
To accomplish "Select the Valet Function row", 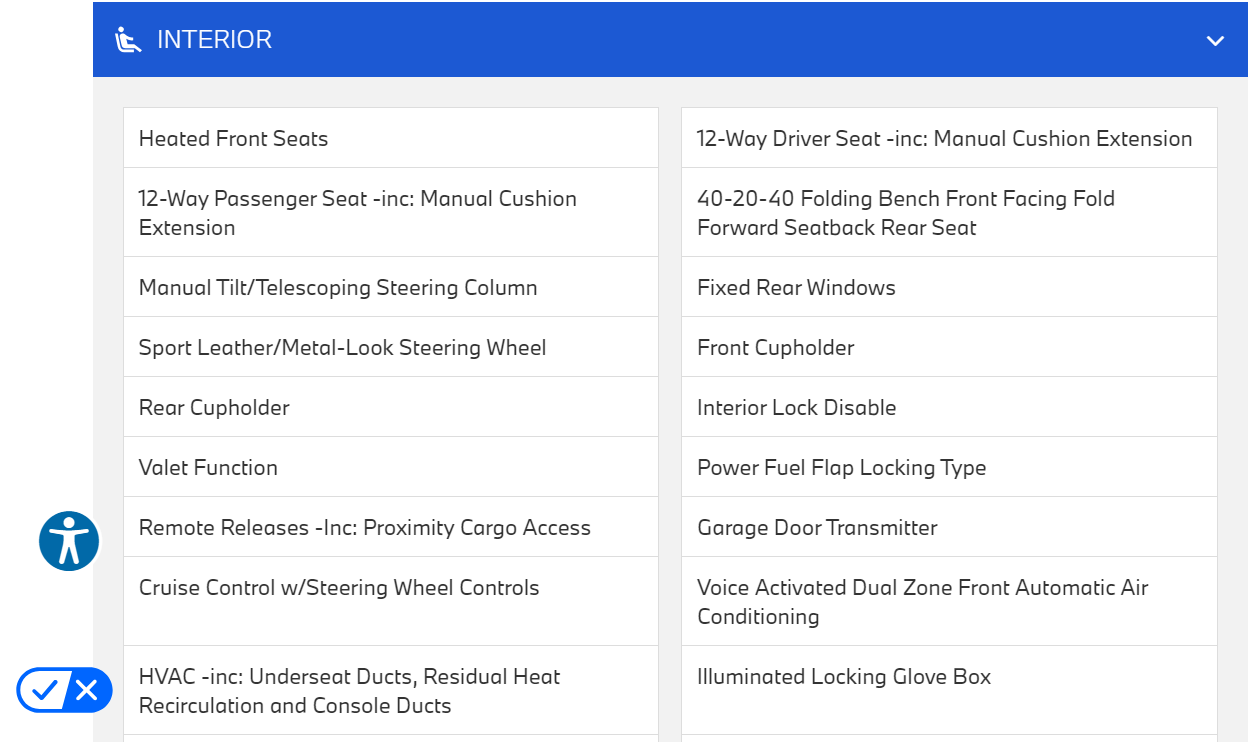I will tap(208, 468).
